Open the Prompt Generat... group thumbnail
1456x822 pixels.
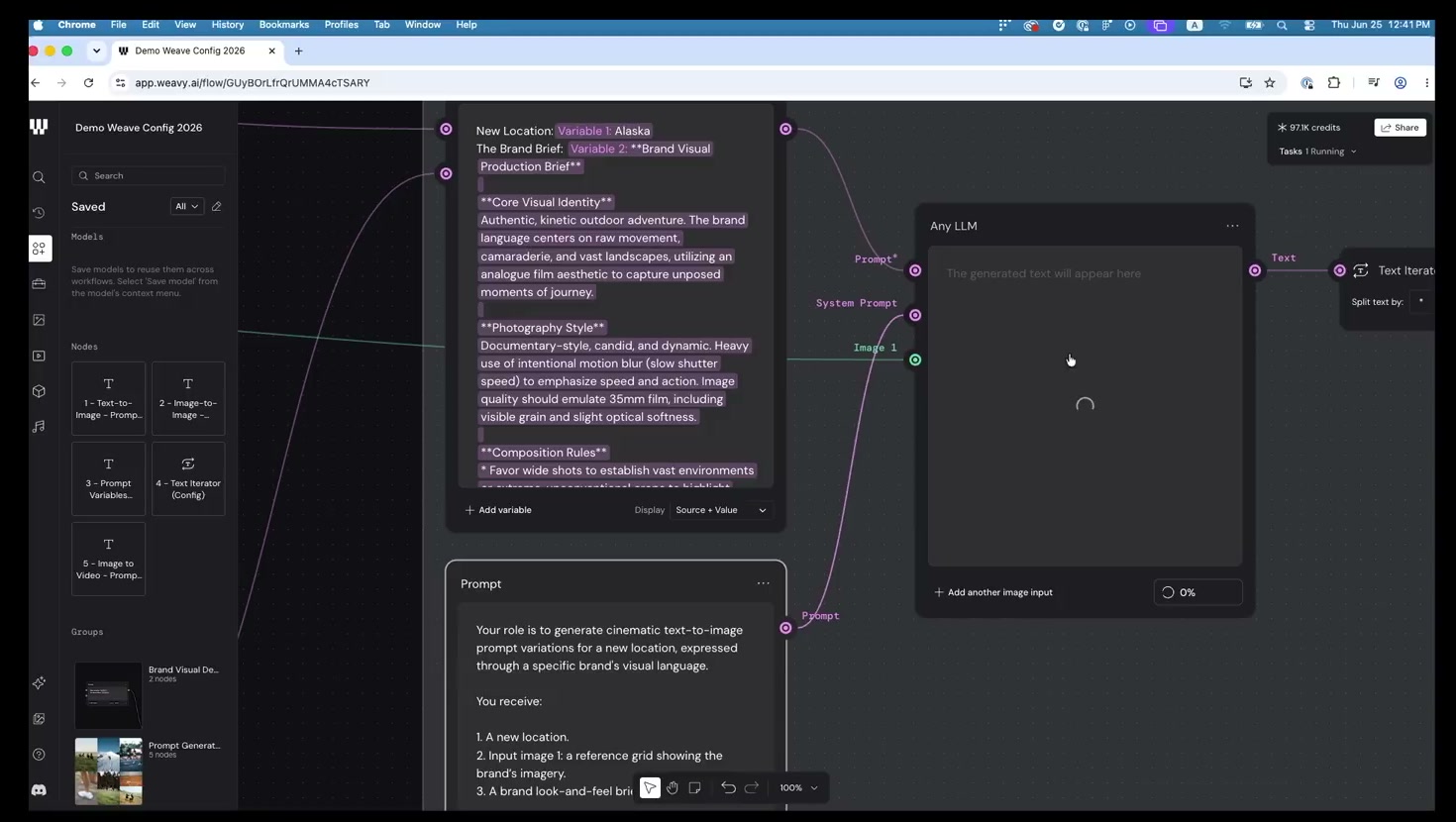[x=108, y=771]
